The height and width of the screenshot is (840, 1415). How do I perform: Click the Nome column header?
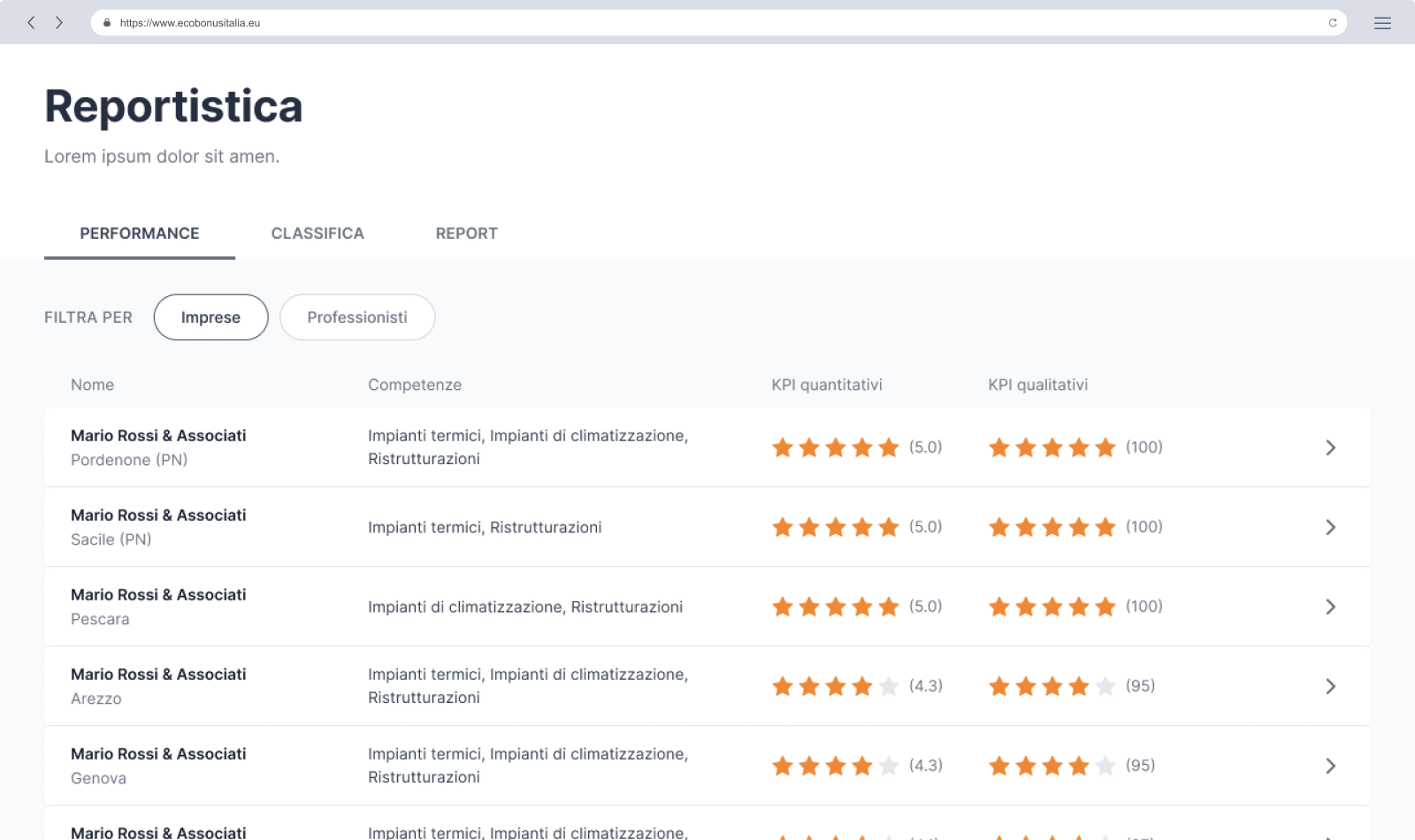pyautogui.click(x=93, y=385)
